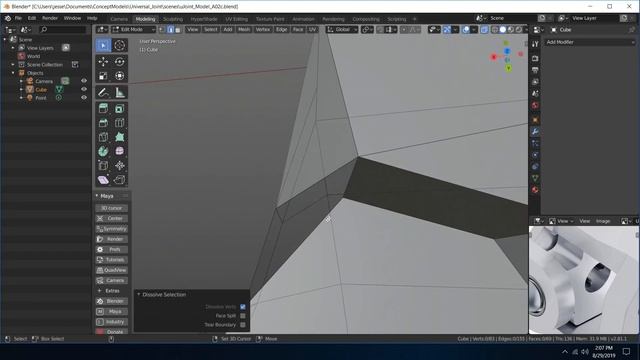Image resolution: width=640 pixels, height=360 pixels.
Task: Open the Render properties camera tab
Action: click(x=535, y=58)
